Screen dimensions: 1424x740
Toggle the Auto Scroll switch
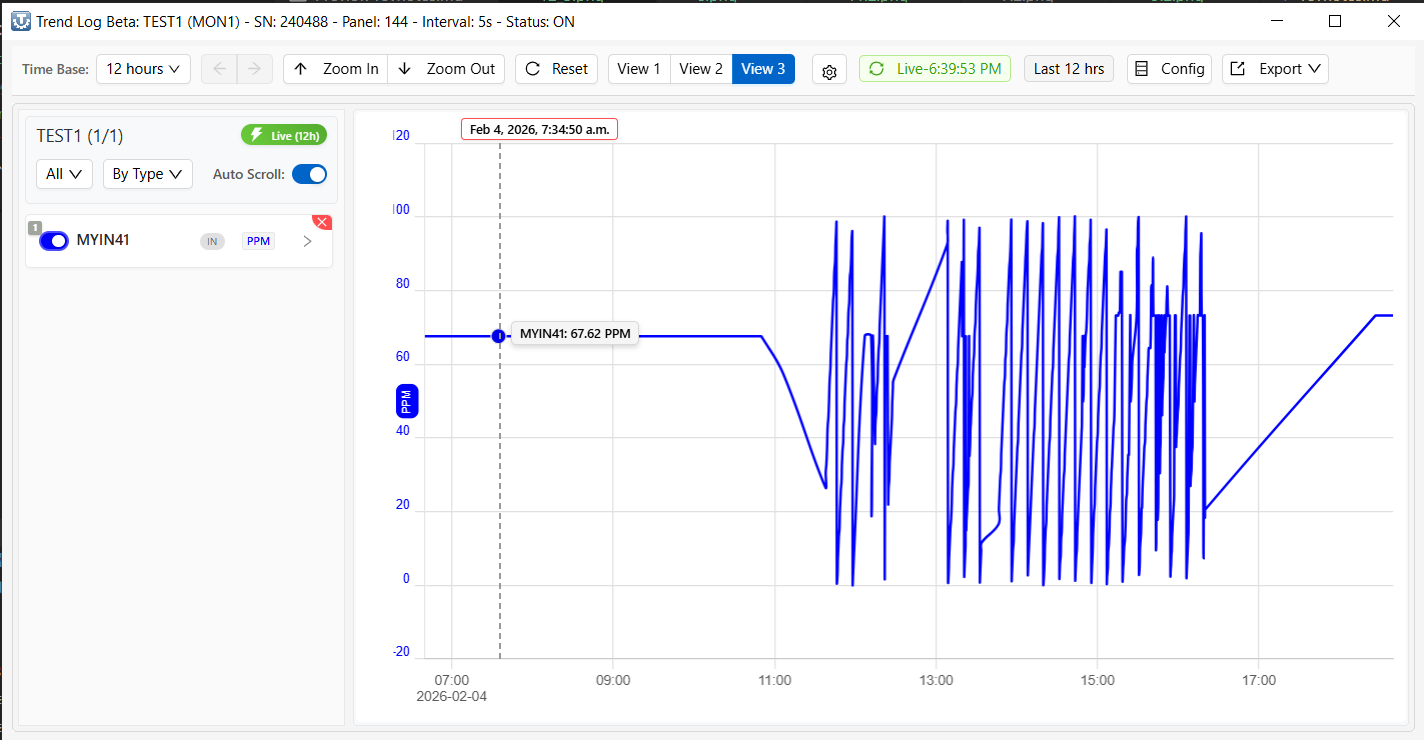pyautogui.click(x=309, y=174)
